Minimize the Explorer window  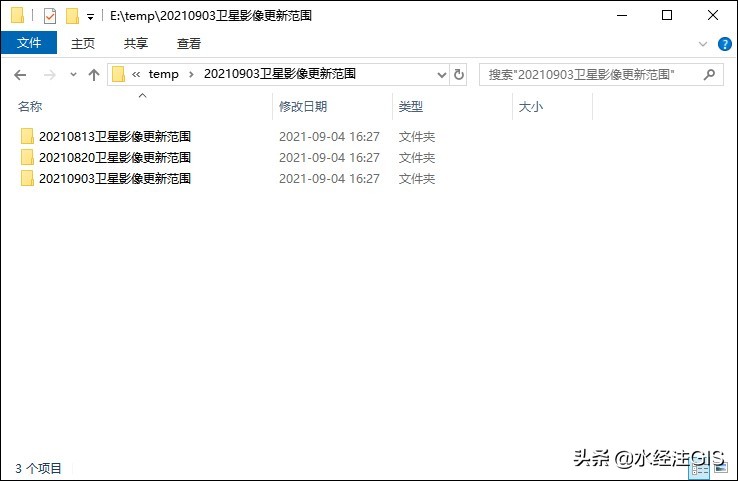(x=622, y=16)
